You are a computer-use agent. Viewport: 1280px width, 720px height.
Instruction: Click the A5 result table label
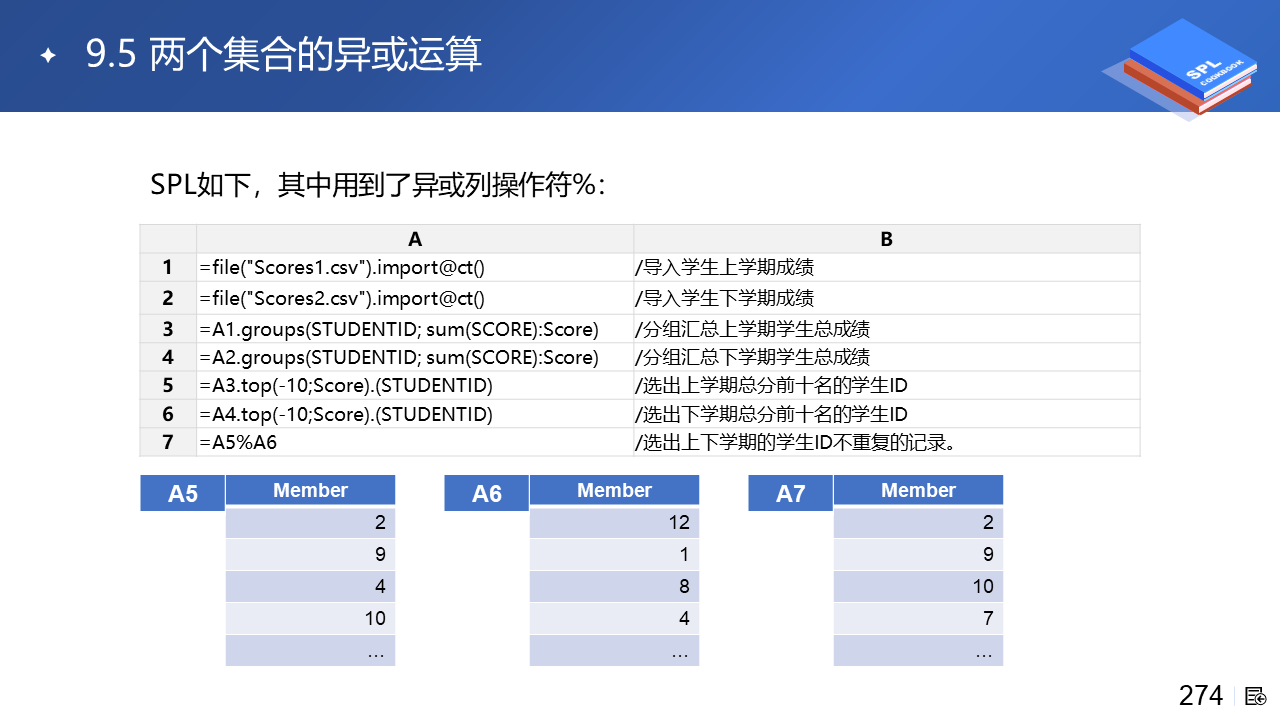pos(183,494)
